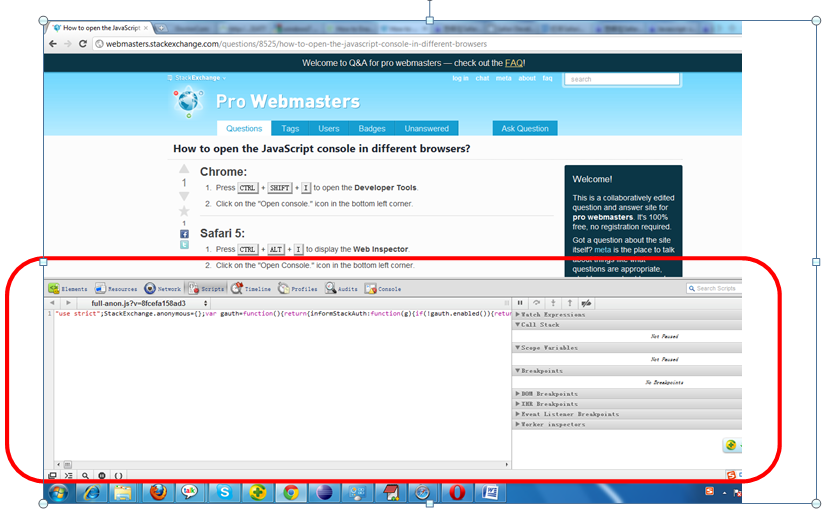Screen dimensions: 840x524
Task: Go to next script file arrow
Action: click(x=68, y=303)
